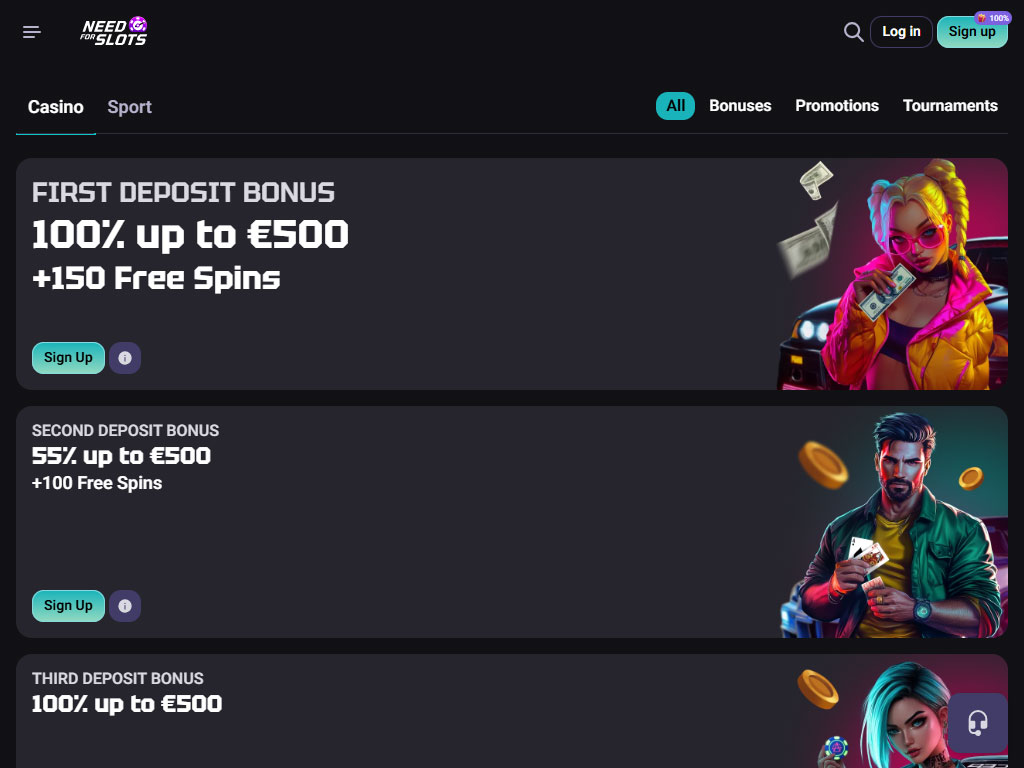The height and width of the screenshot is (768, 1024).
Task: Open the Second Deposit Bonus man artwork
Action: pyautogui.click(x=895, y=525)
